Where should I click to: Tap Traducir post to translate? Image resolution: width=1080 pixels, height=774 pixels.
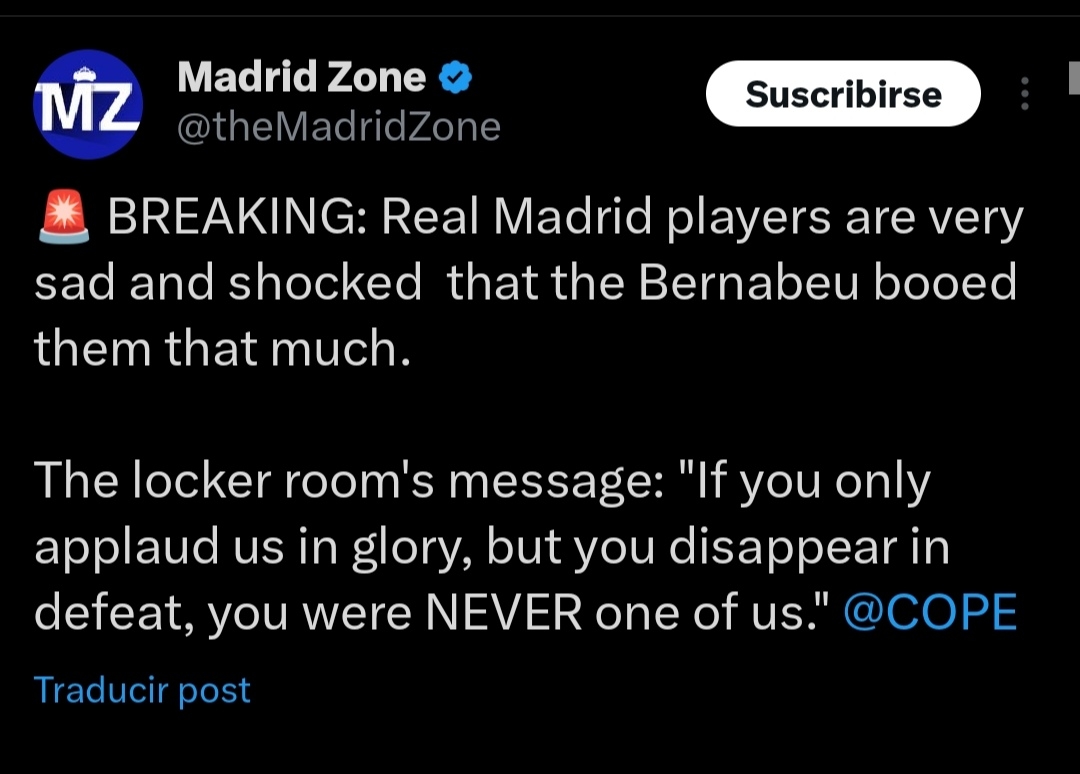pos(142,690)
